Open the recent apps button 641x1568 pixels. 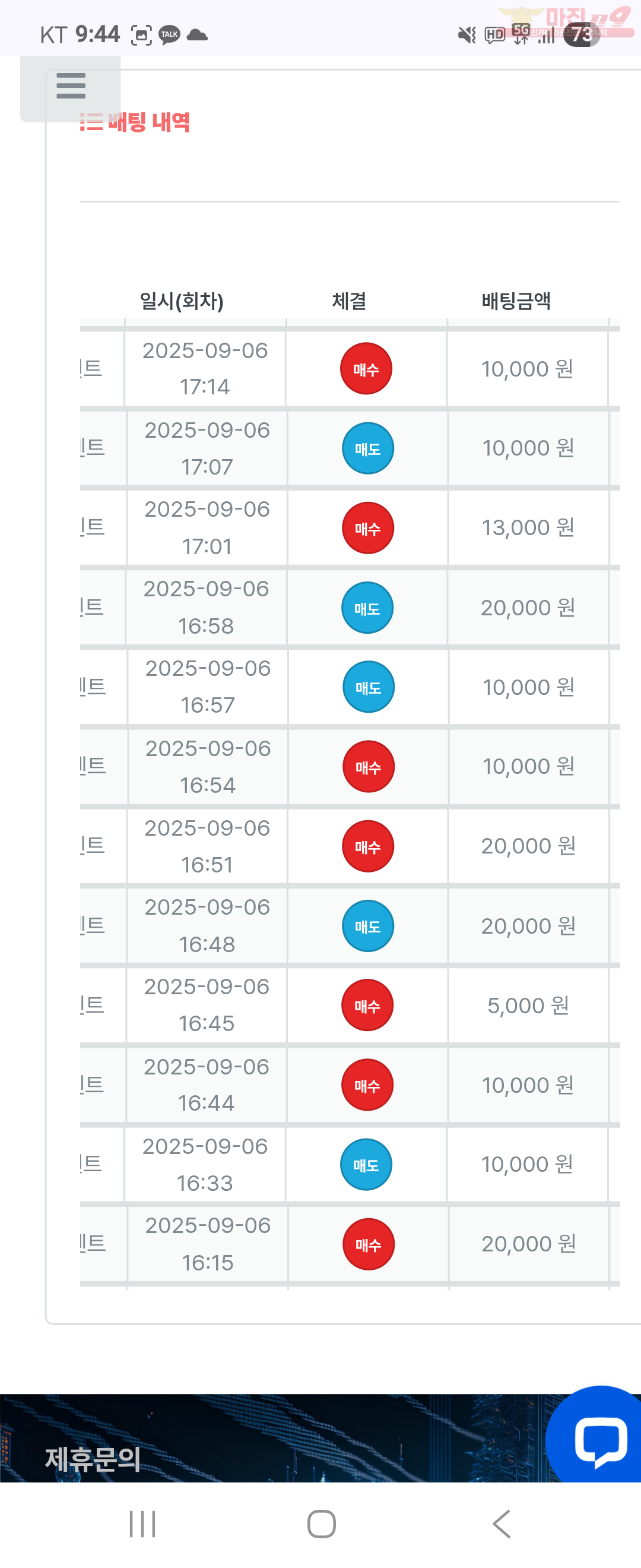(x=142, y=1524)
